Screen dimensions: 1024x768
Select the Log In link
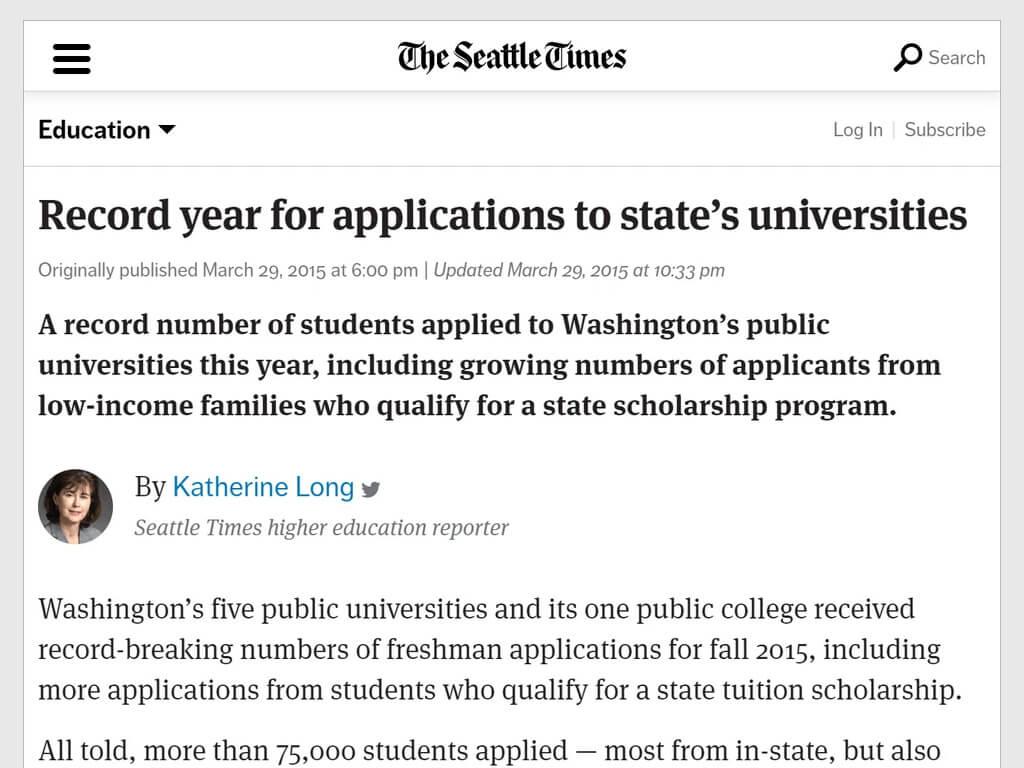857,130
